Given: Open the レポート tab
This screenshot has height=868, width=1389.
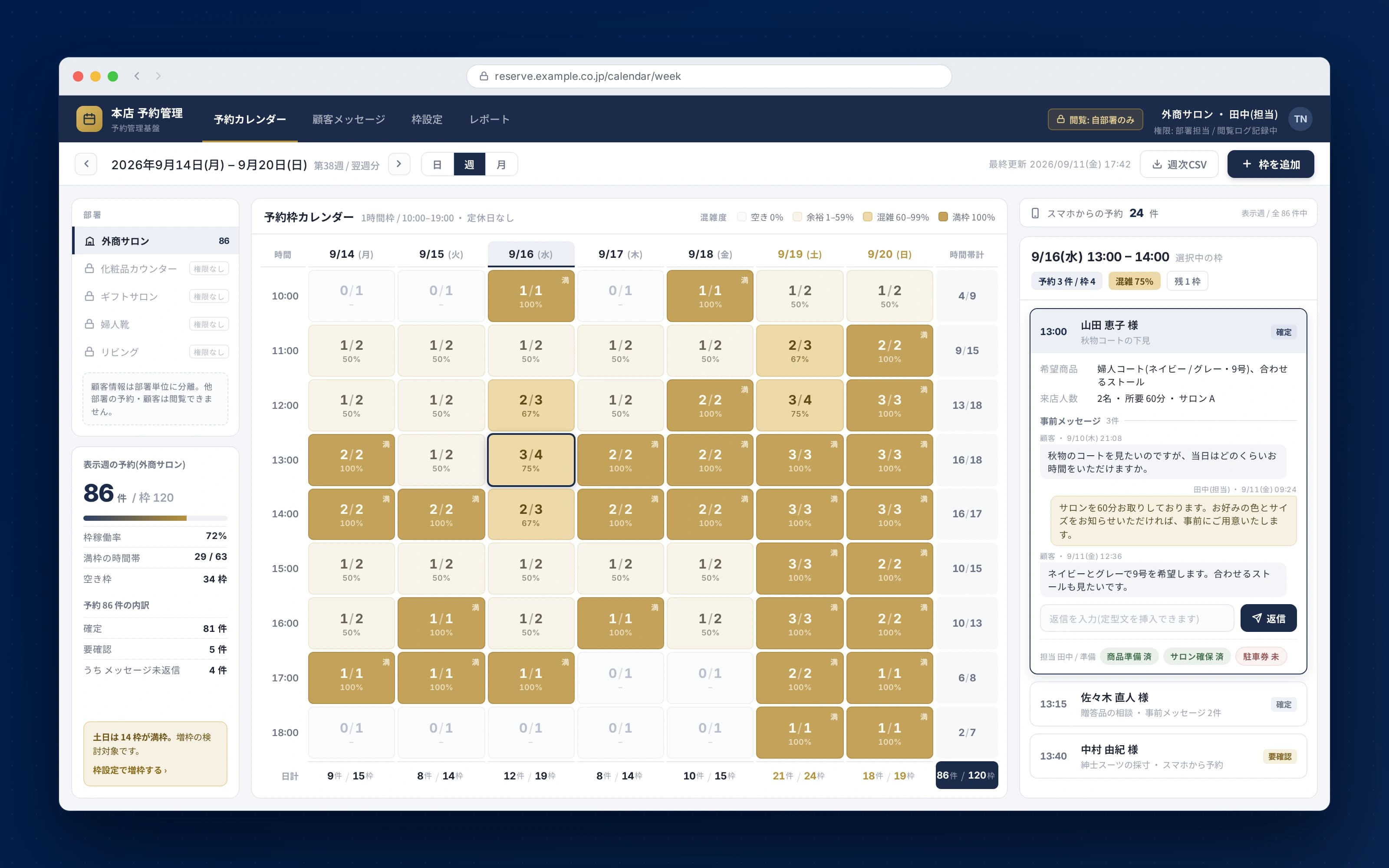Looking at the screenshot, I should (490, 119).
